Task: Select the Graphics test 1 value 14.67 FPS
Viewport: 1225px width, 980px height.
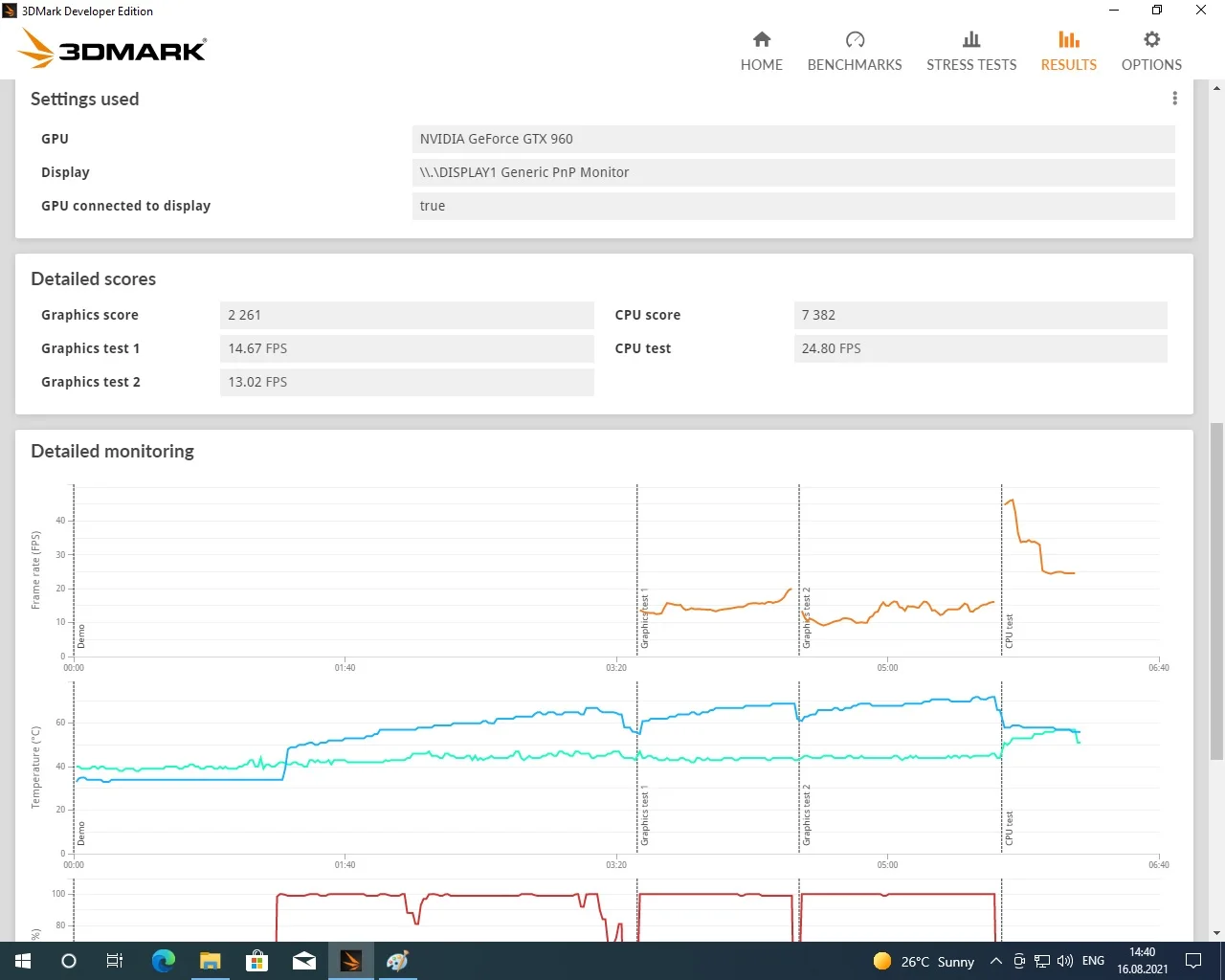Action: (x=407, y=348)
